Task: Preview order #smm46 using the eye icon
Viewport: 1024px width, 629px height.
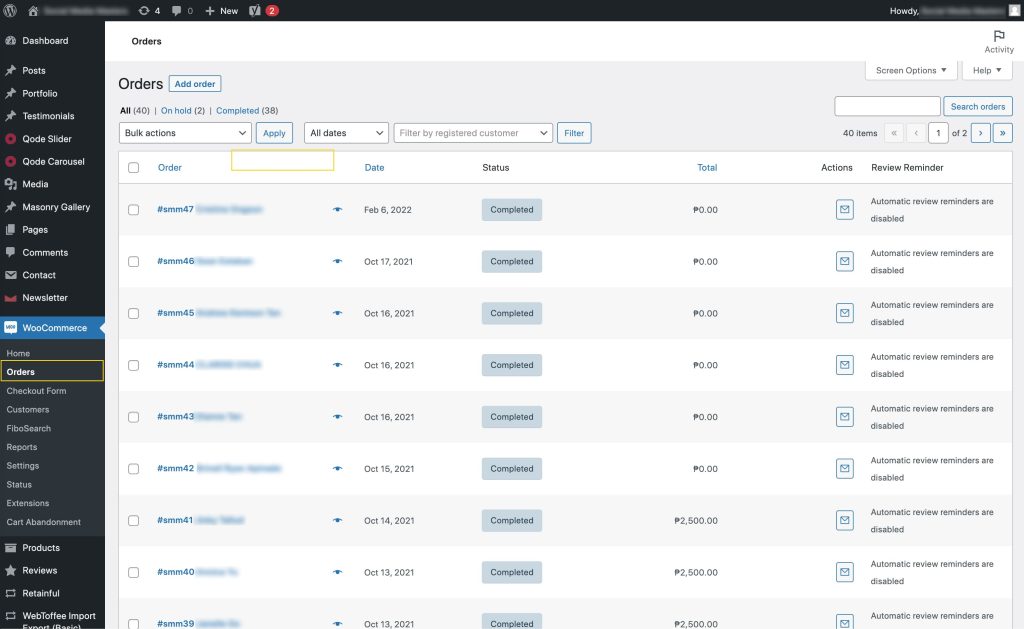Action: pyautogui.click(x=337, y=262)
